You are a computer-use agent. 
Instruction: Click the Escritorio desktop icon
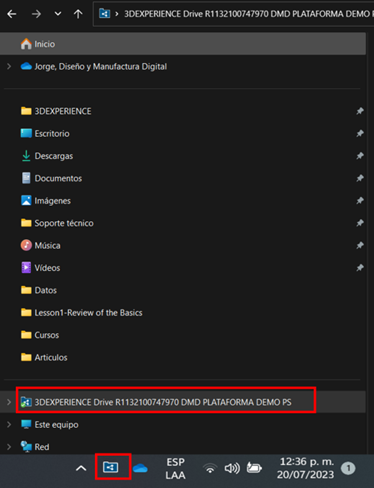[x=26, y=133]
